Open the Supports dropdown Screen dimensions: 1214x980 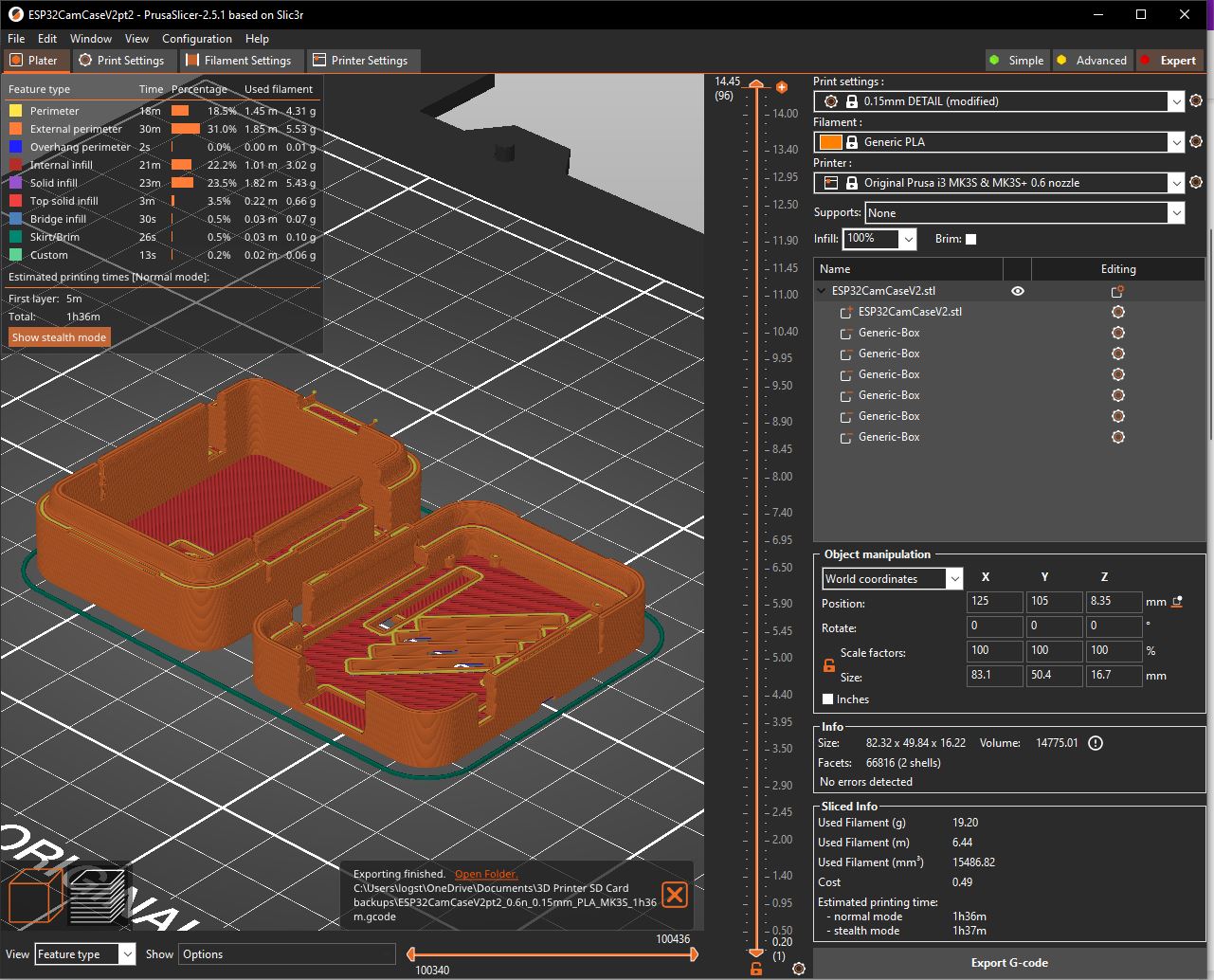(1024, 213)
